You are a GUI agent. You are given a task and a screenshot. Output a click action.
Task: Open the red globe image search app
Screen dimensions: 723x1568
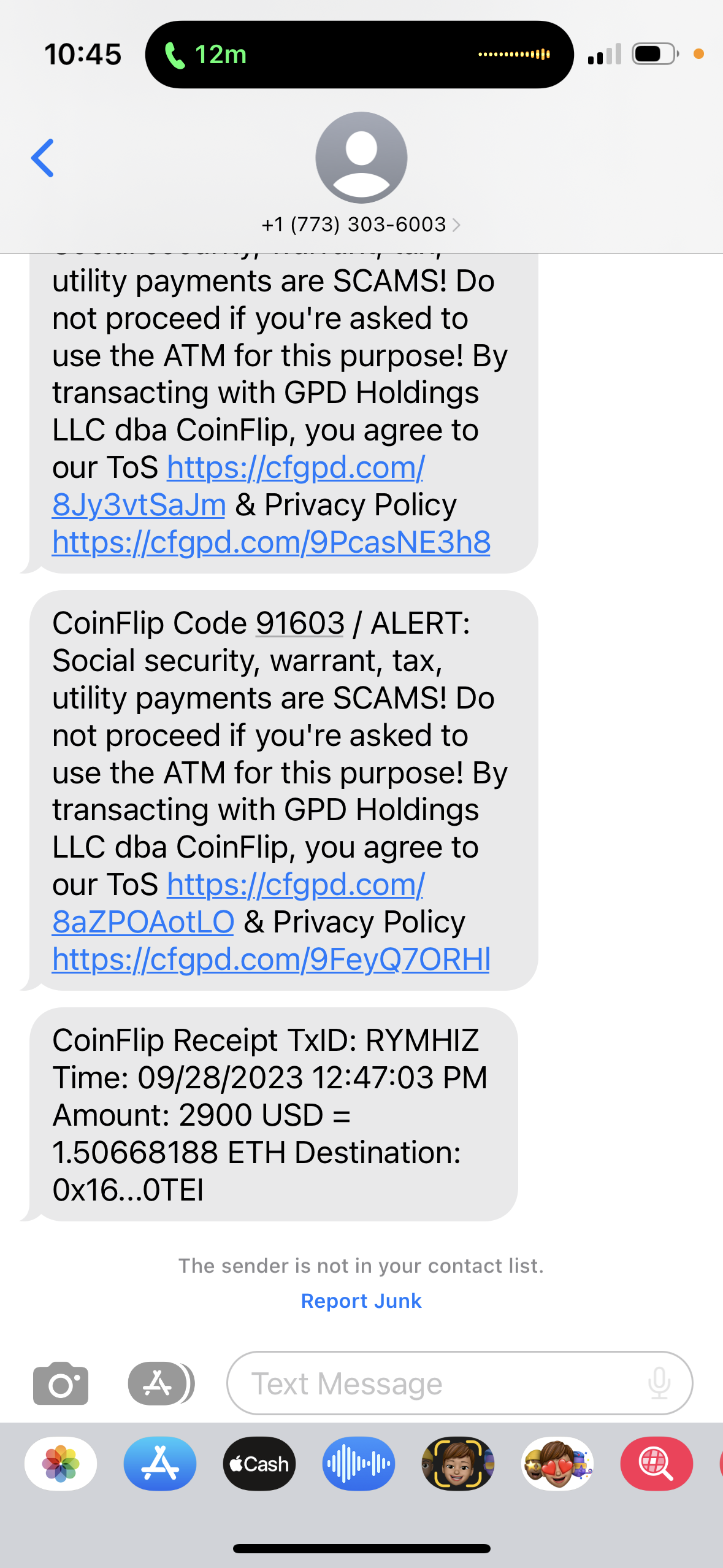[657, 1464]
